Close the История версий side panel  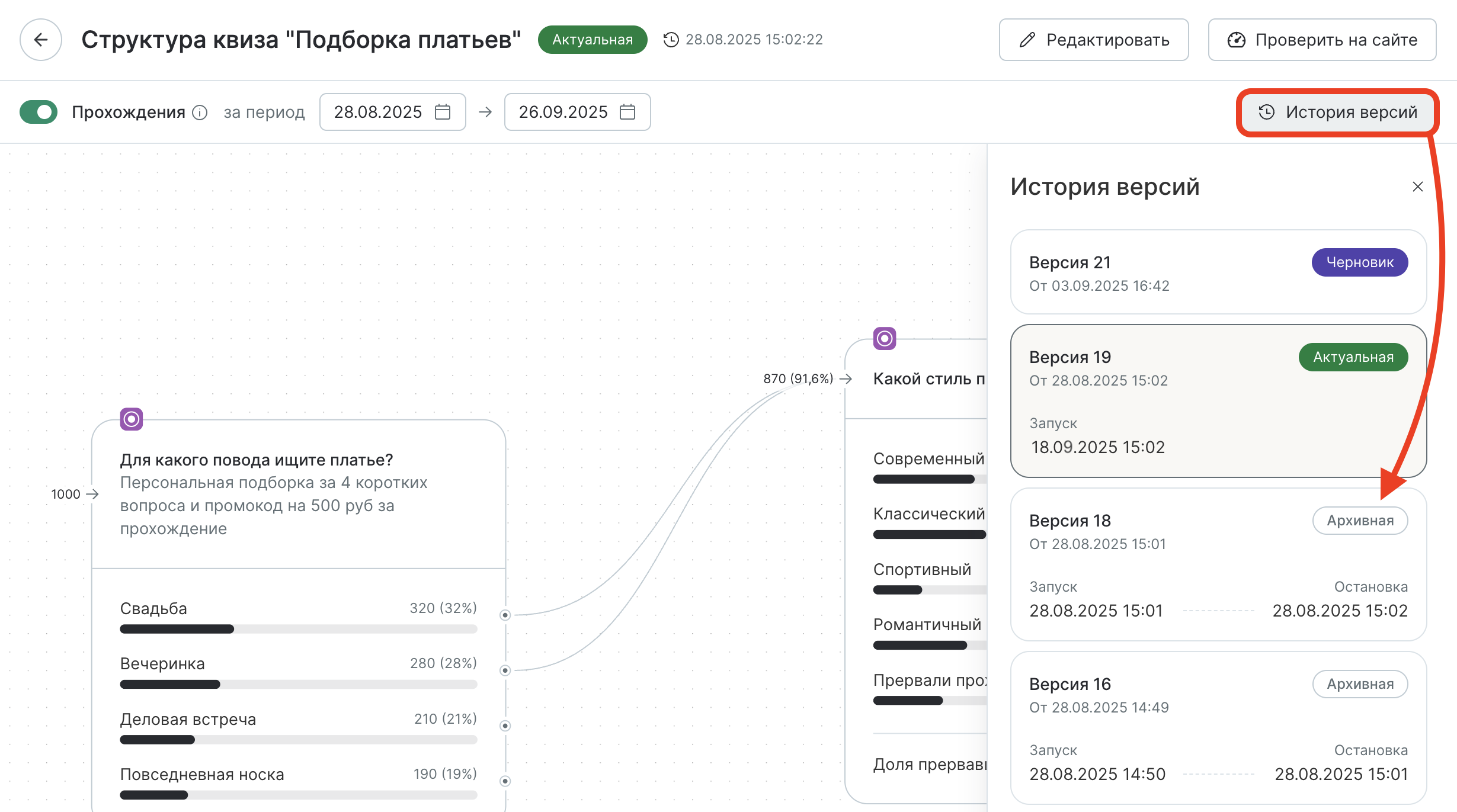(x=1417, y=187)
